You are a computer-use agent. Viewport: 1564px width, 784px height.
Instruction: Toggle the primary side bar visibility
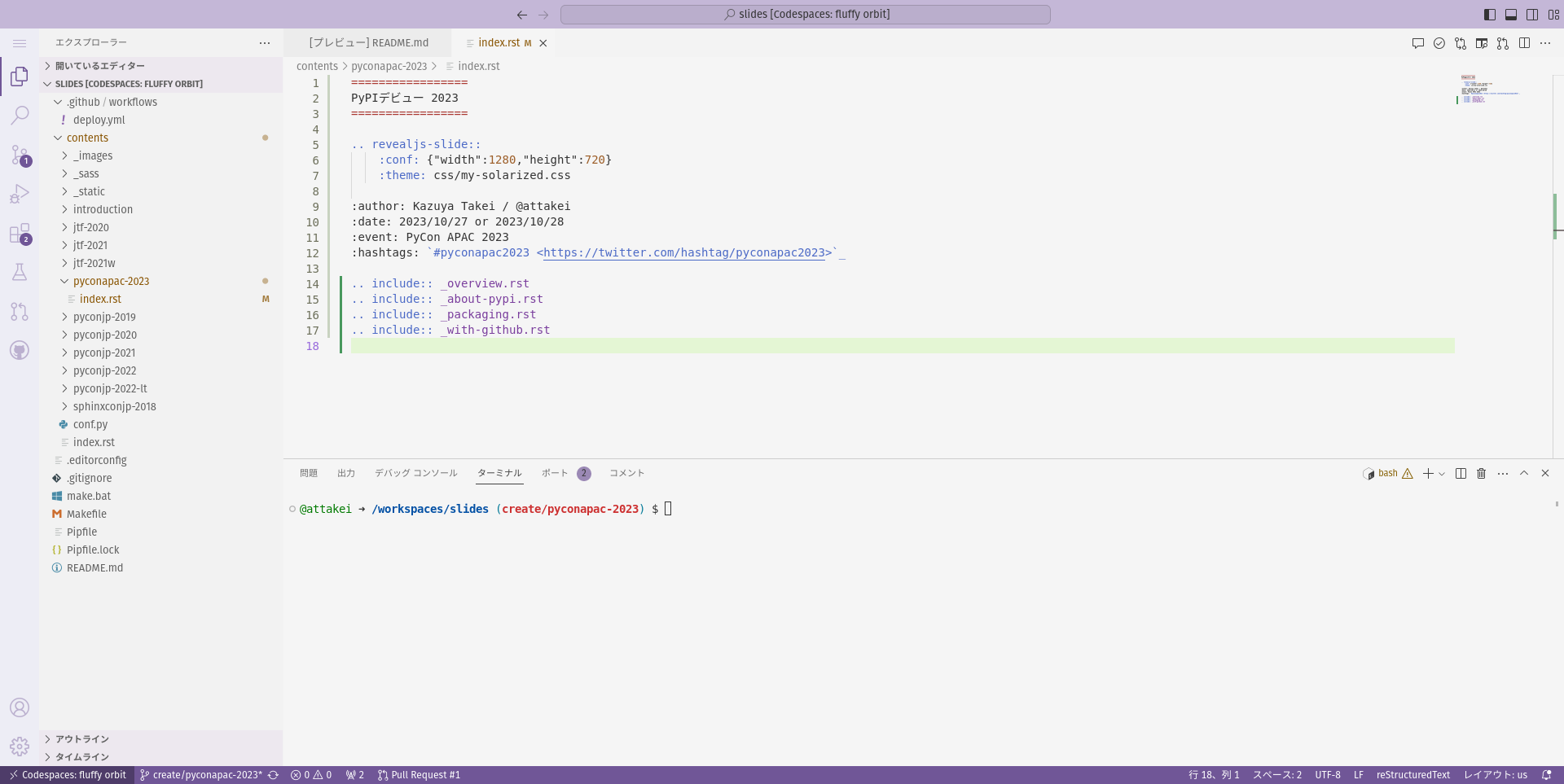click(1489, 15)
